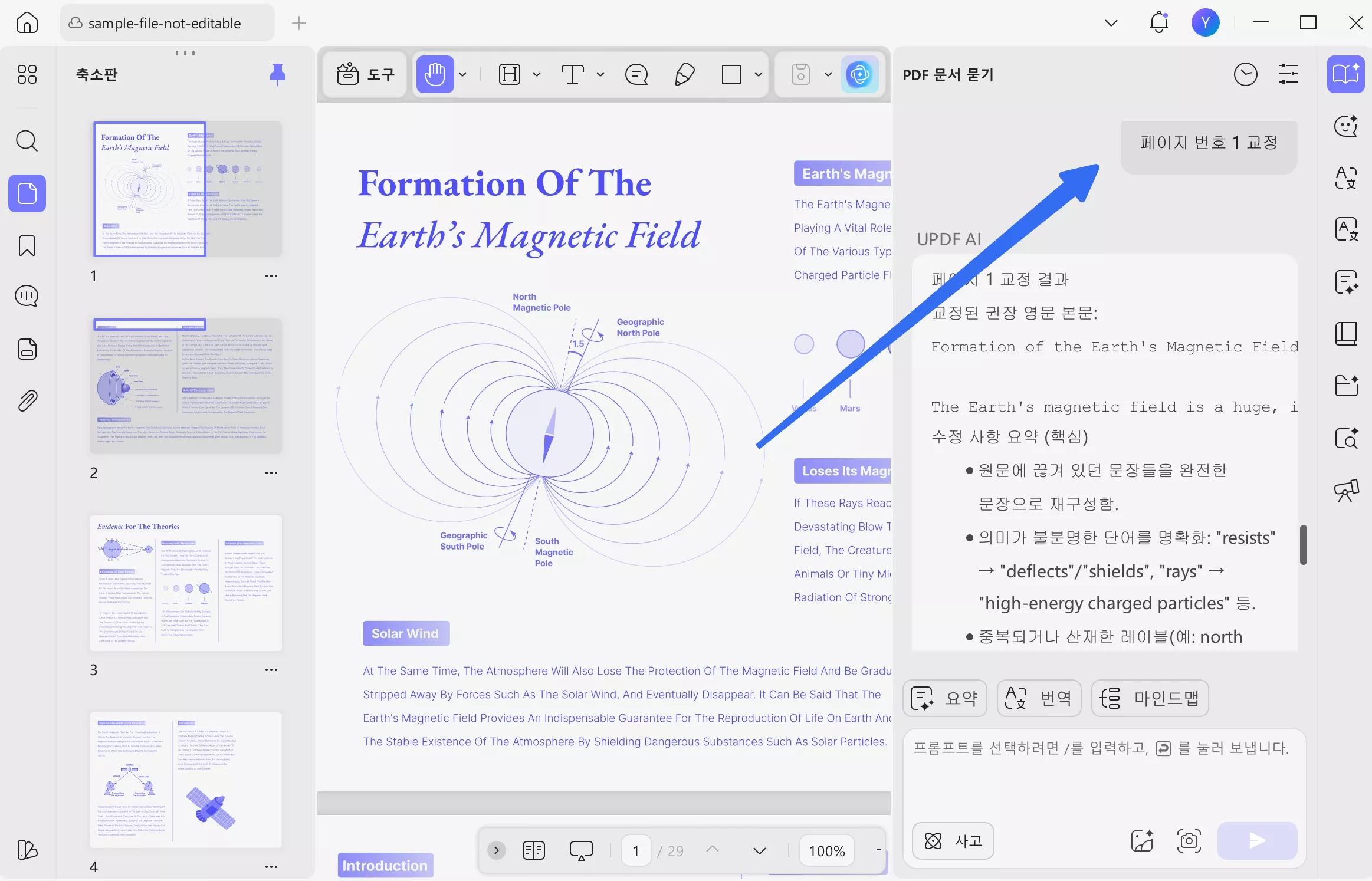This screenshot has width=1372, height=881.
Task: Select the comment bubble tool in toolbar
Action: pyautogui.click(x=636, y=74)
